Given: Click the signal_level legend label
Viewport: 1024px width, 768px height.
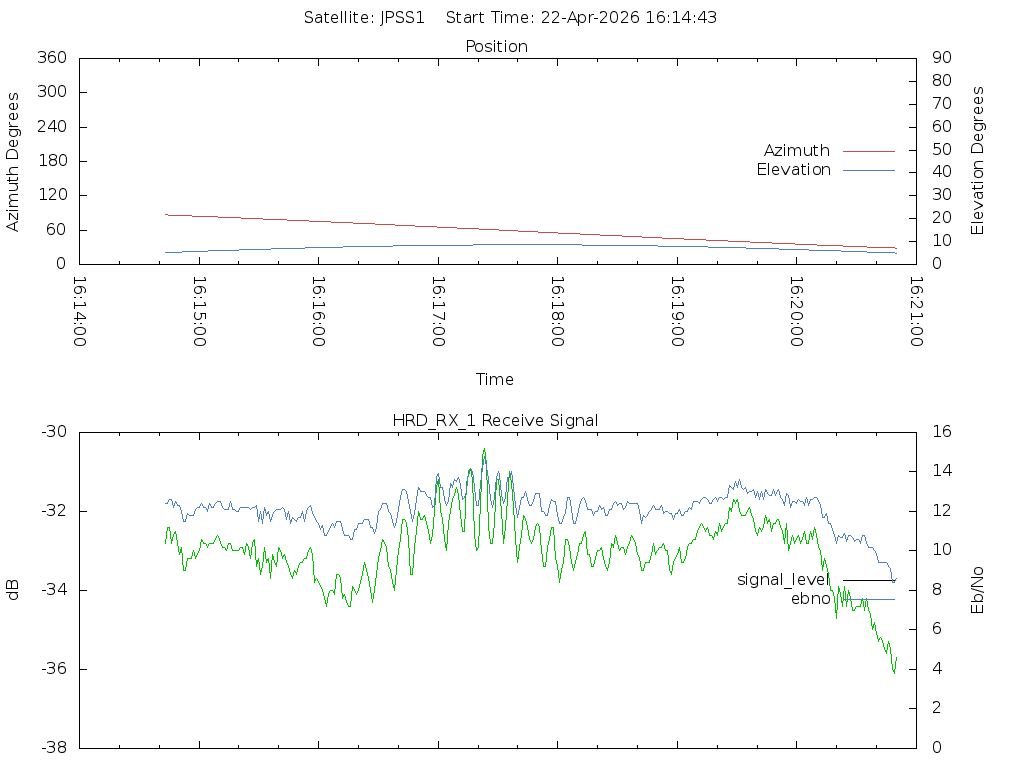Looking at the screenshot, I should (783, 580).
